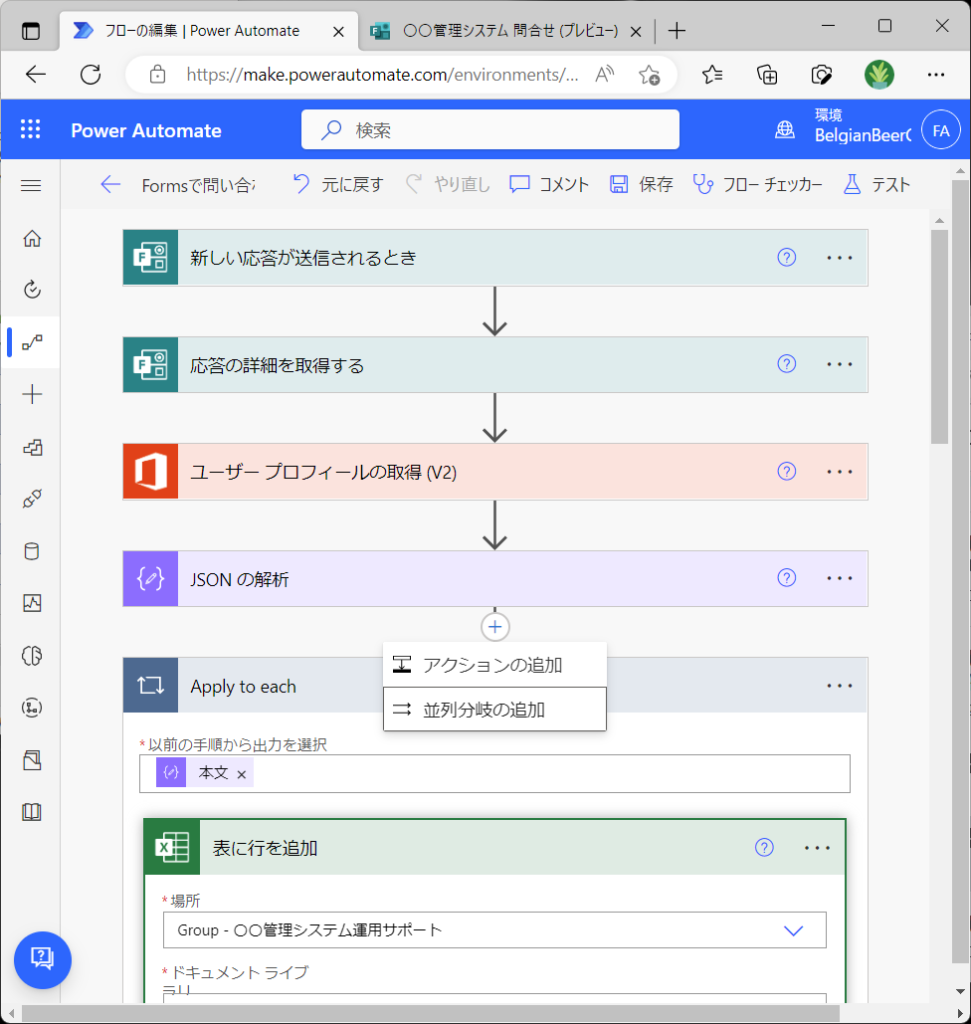Click the environment globe icon
971x1024 pixels.
[785, 130]
